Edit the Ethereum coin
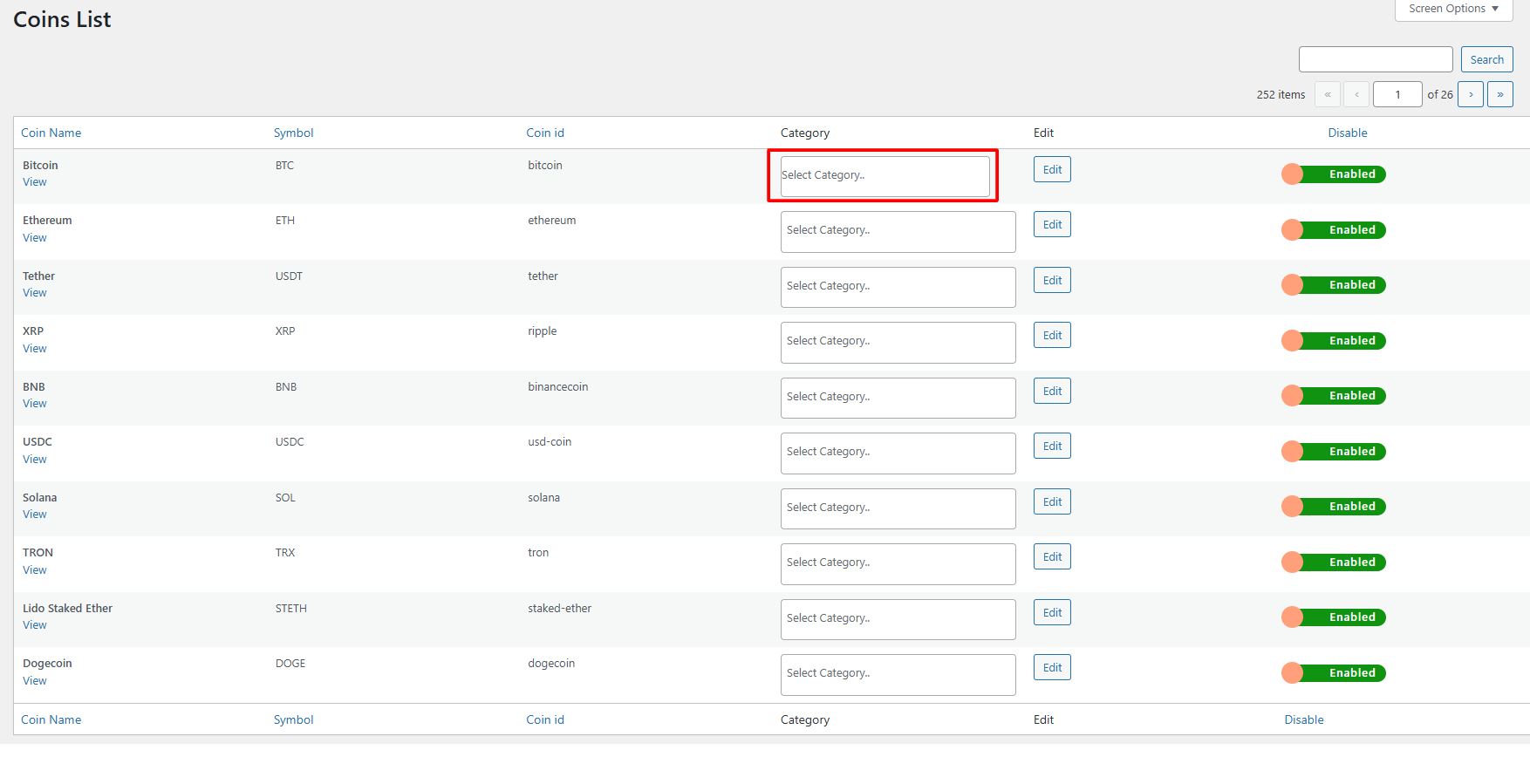Viewport: 1530px width, 784px height. (x=1052, y=225)
